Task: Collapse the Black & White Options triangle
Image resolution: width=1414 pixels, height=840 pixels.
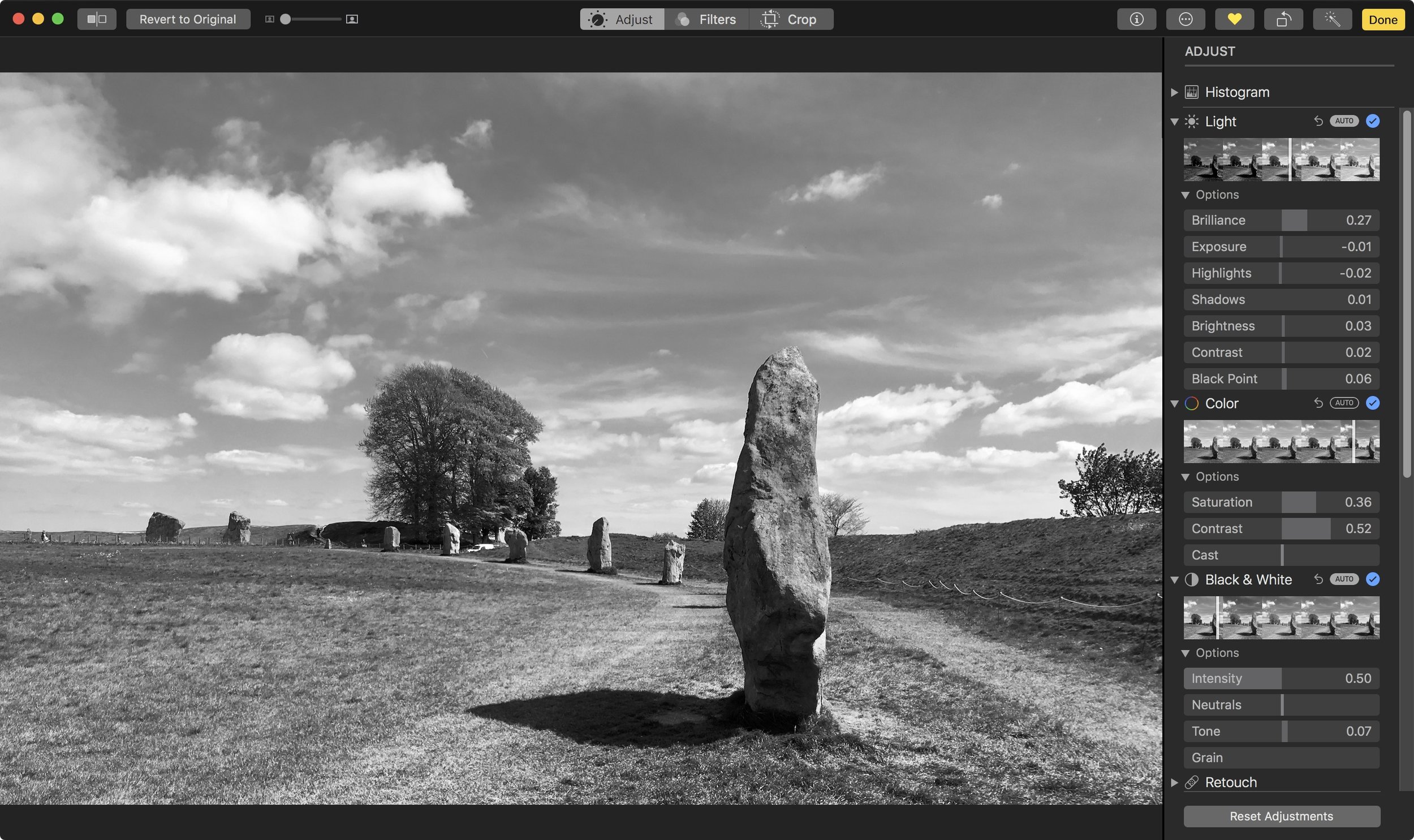Action: 1185,653
